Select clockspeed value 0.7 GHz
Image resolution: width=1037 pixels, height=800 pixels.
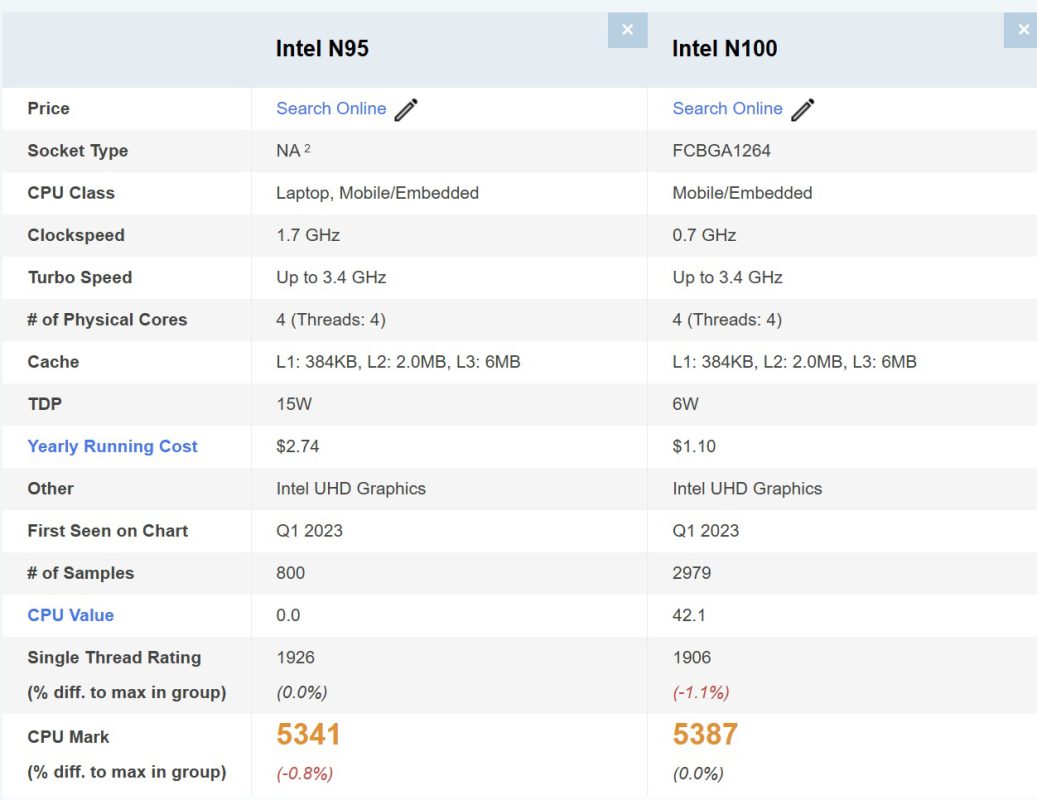[x=704, y=235]
